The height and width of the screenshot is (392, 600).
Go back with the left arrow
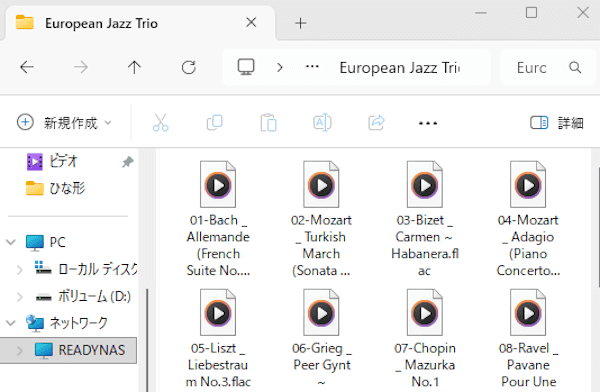click(27, 67)
